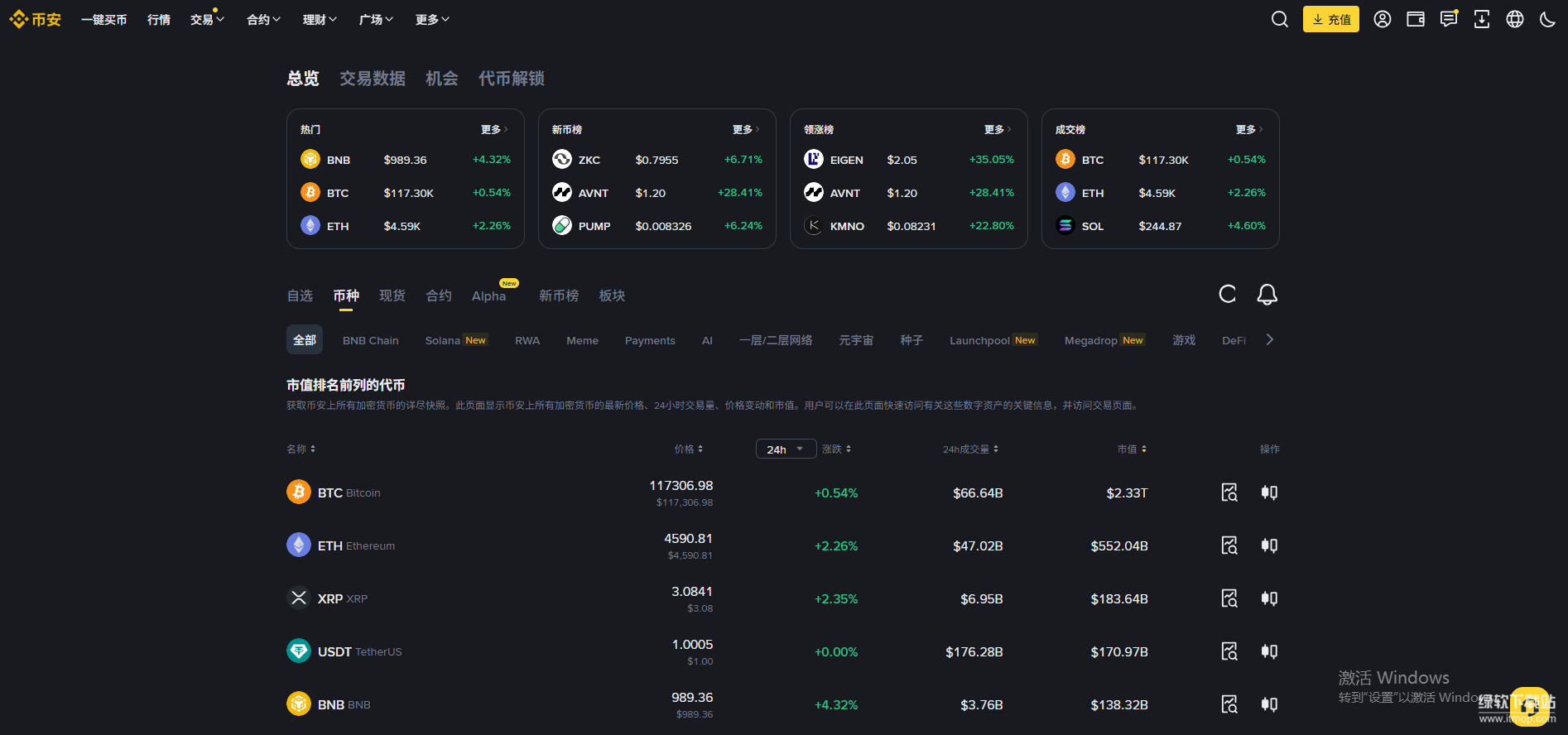Filter by Solana category
This screenshot has width=1568, height=735.
click(456, 340)
